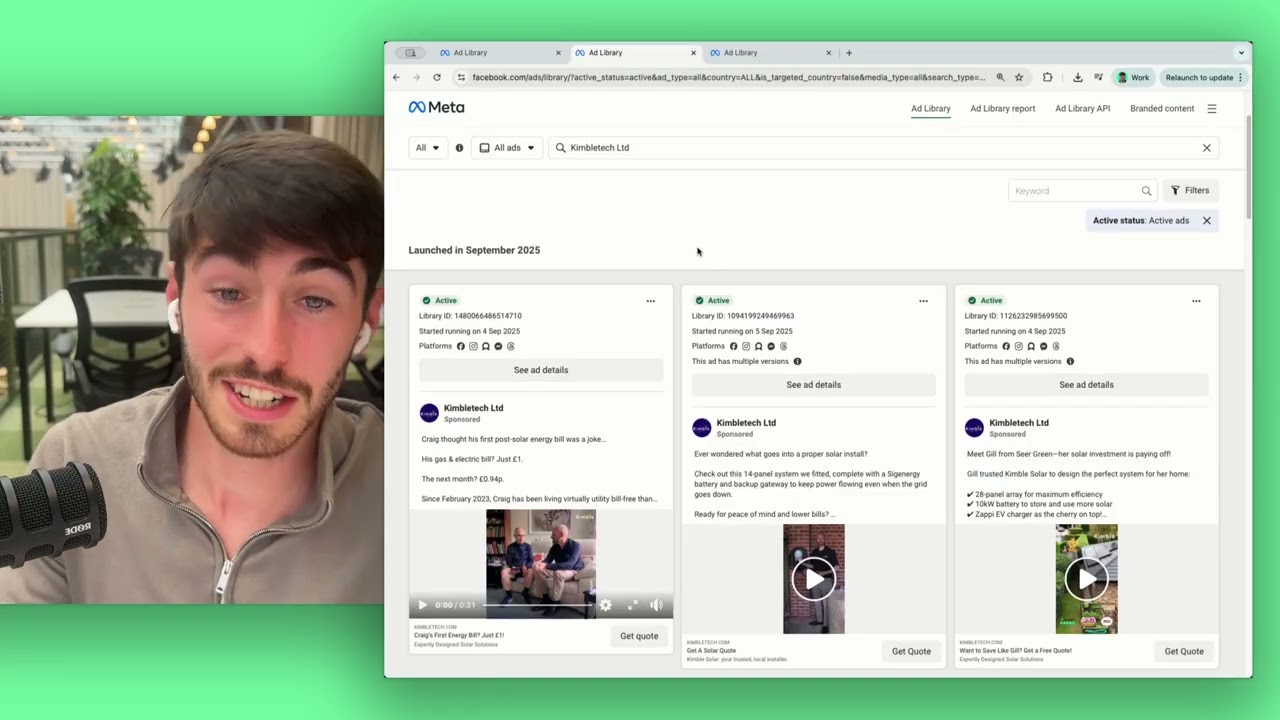Screen dimensions: 1280x720
Task: Open the hamburger menu beside Branded content
Action: pyautogui.click(x=1211, y=109)
